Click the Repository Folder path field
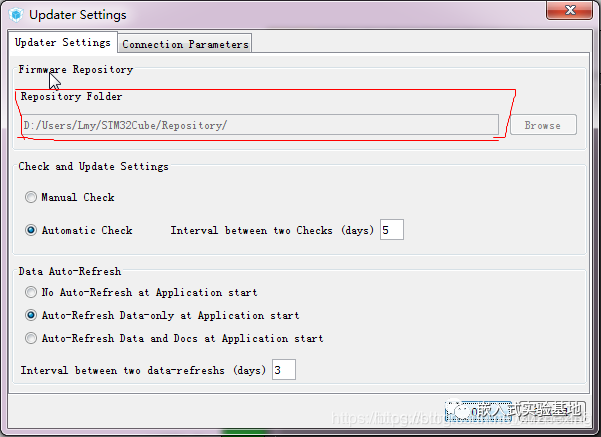The image size is (601, 437). (260, 125)
